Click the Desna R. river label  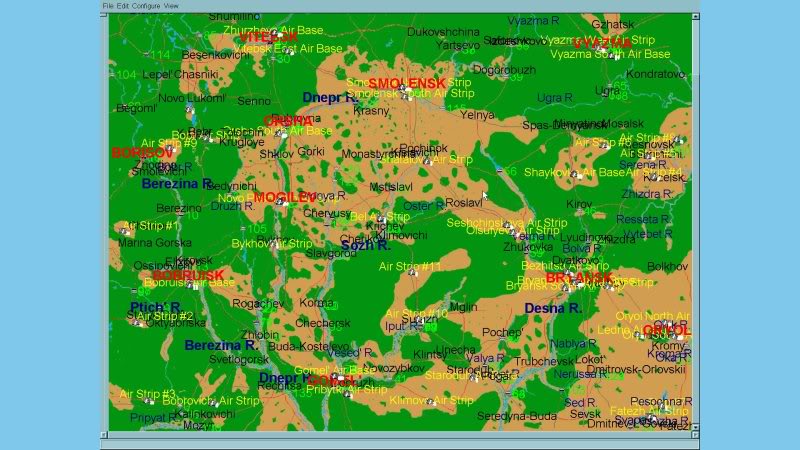click(553, 308)
